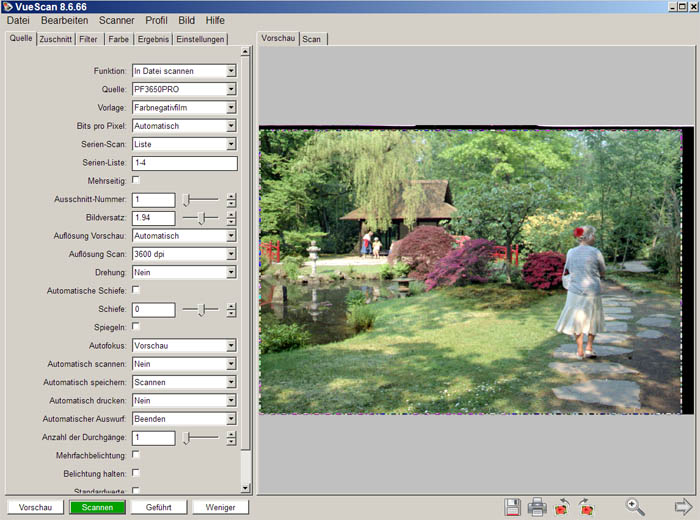Click the Serien-Liste input field

coord(184,163)
